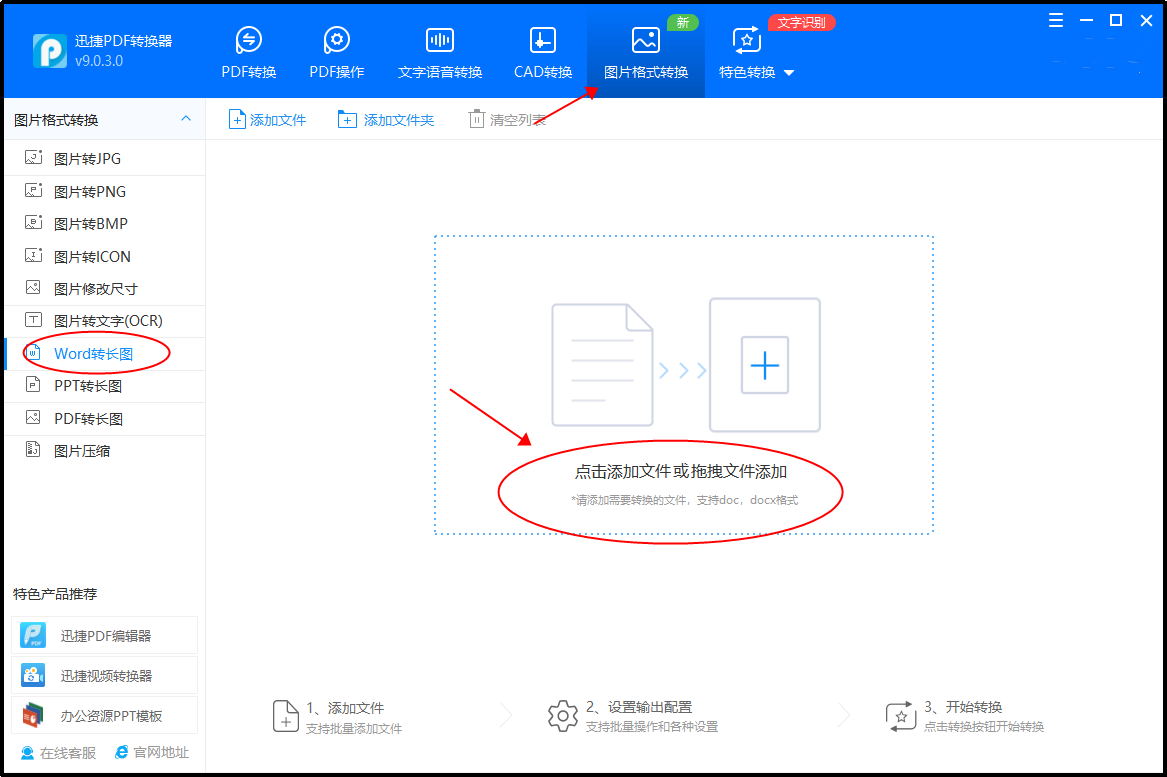The height and width of the screenshot is (777, 1167).
Task: Open 迅捷视频转换器 product recommendation
Action: coord(104,676)
